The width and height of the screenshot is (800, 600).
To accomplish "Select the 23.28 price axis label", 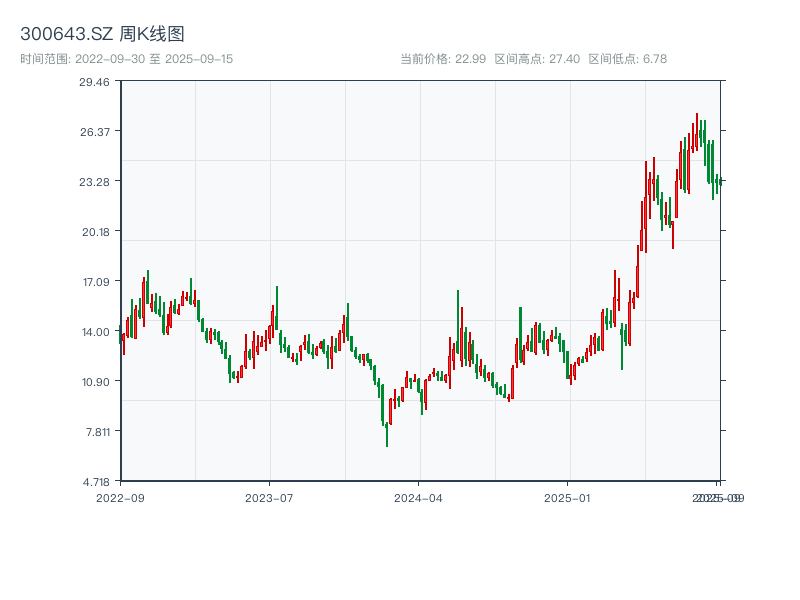I will [94, 182].
